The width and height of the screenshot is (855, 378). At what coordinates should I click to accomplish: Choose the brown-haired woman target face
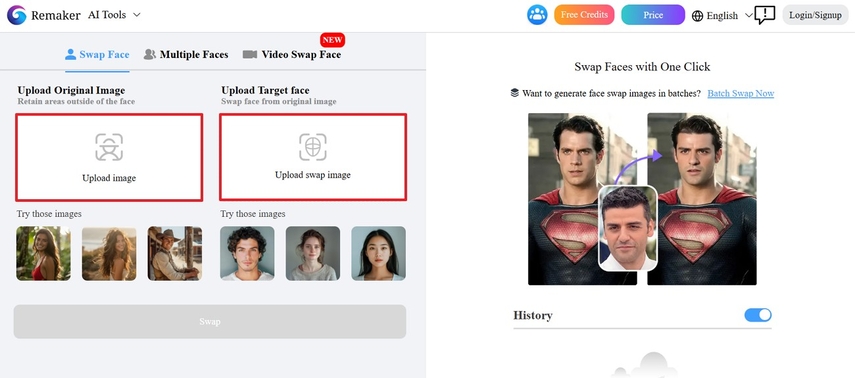313,254
